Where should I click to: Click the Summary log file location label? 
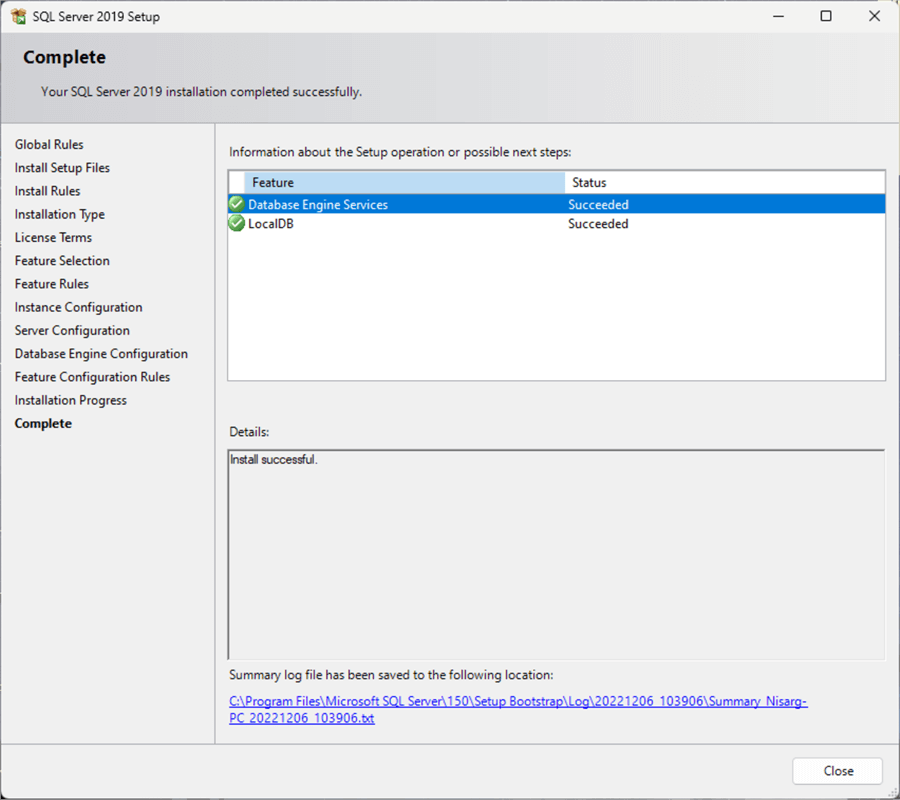coord(391,675)
